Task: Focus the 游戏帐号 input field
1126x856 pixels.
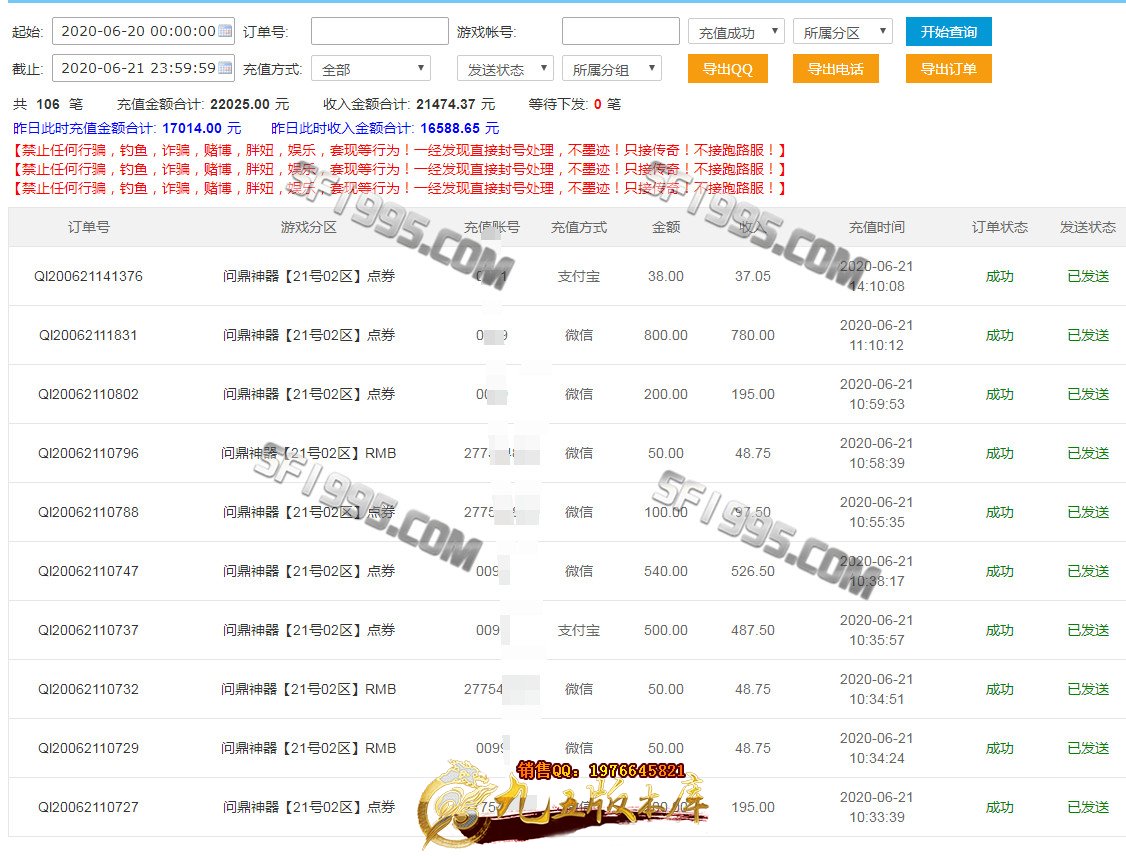Action: (620, 31)
